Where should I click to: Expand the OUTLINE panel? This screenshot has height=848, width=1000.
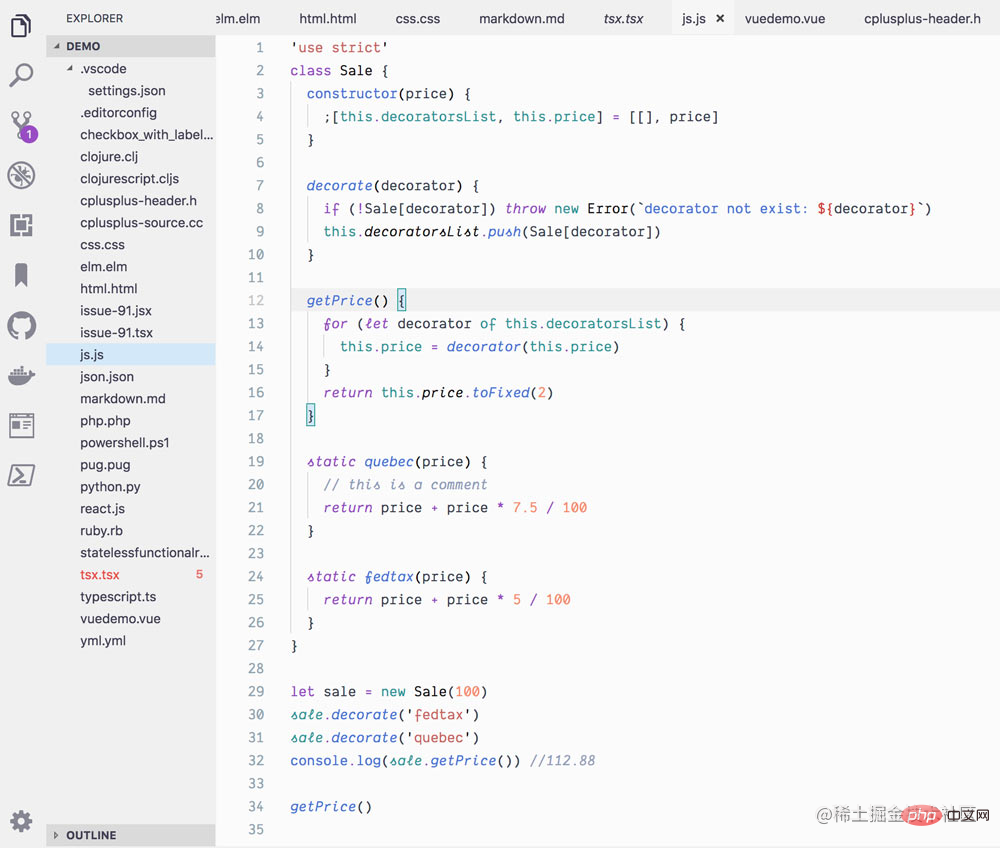[x=91, y=835]
